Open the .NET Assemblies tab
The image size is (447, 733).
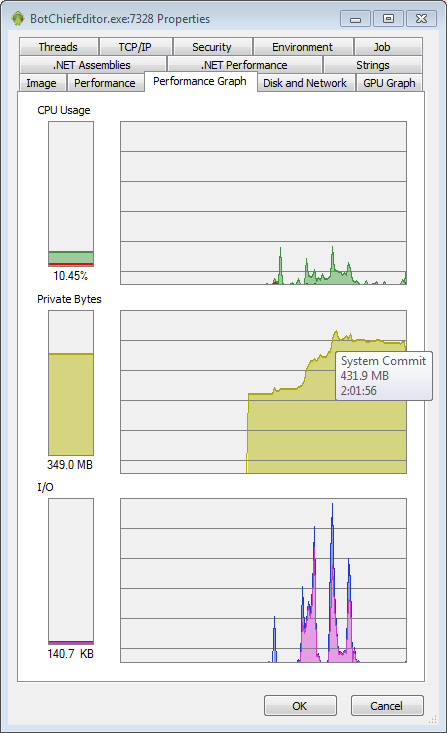coord(92,65)
